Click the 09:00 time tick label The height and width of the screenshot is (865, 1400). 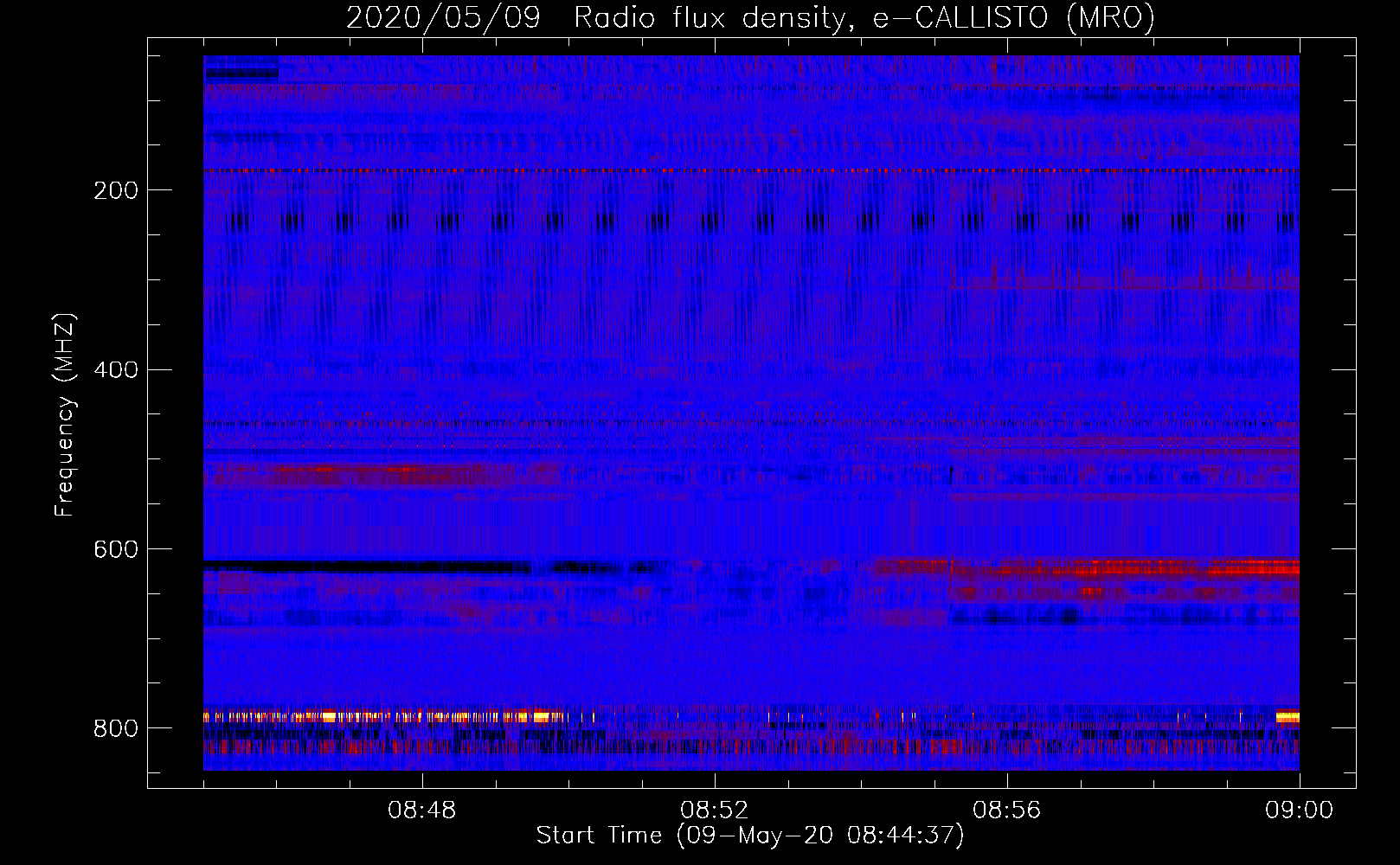pos(1300,811)
